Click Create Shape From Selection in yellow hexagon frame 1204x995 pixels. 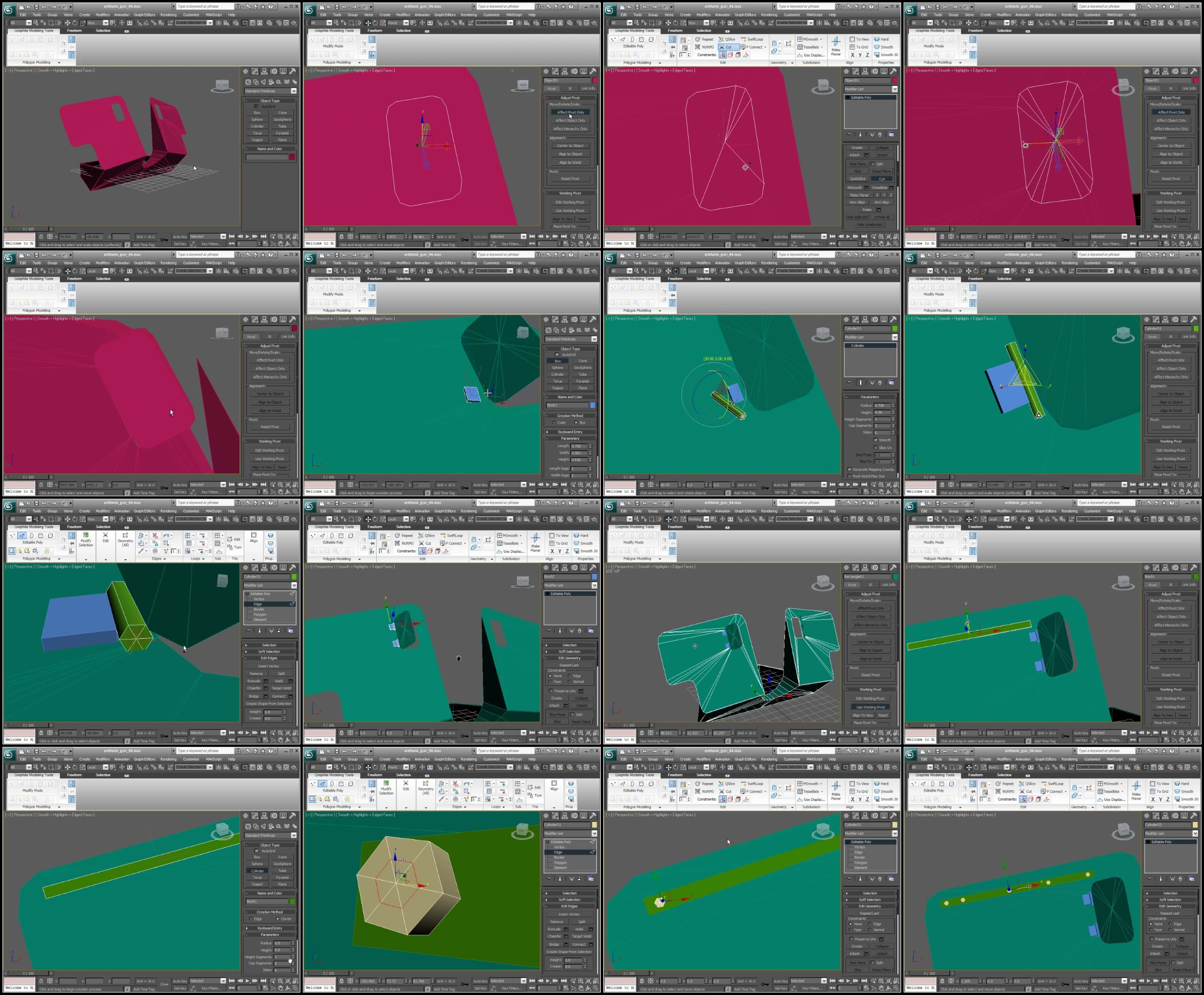coord(569,951)
